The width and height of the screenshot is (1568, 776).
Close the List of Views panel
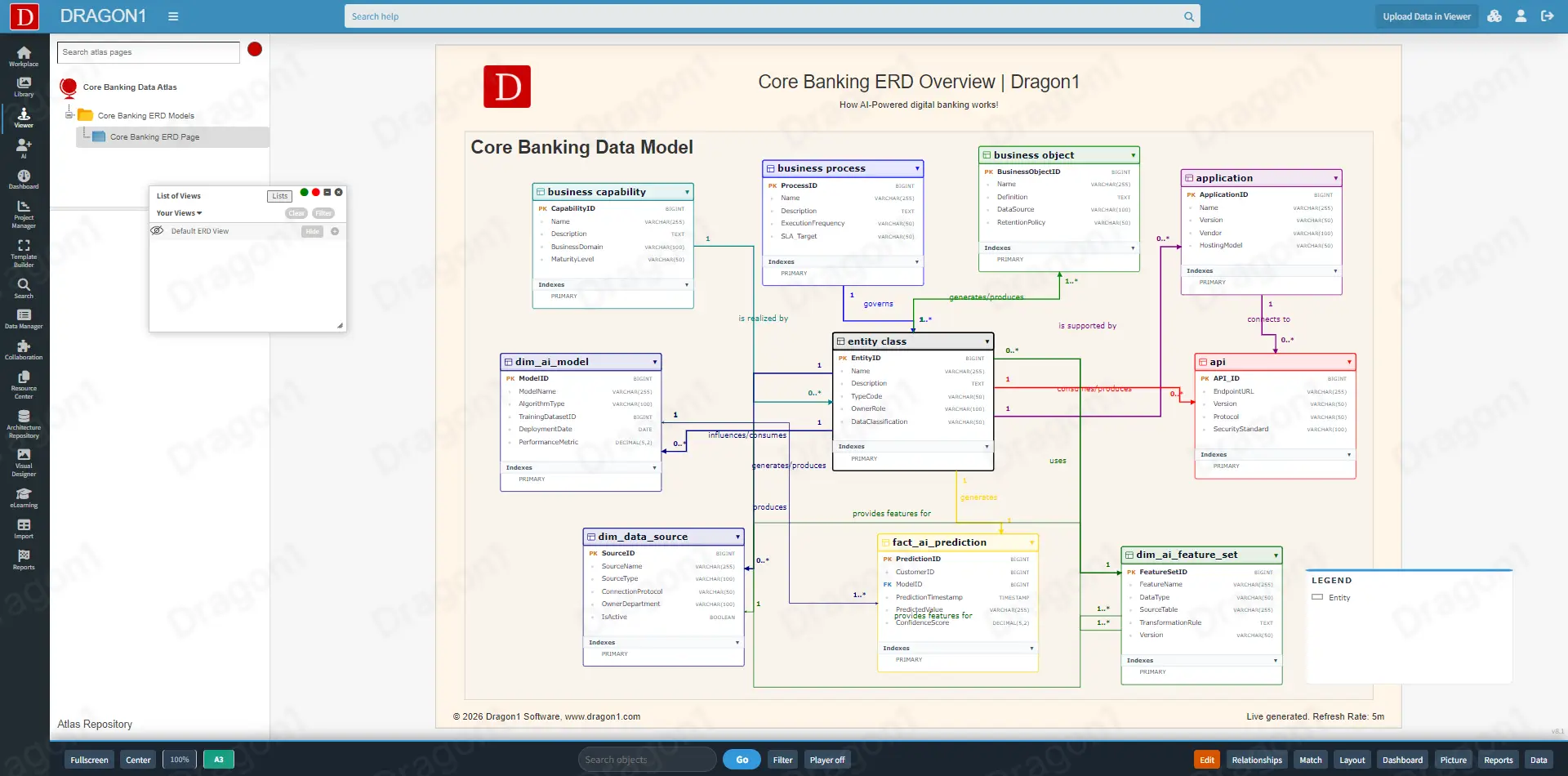click(x=339, y=192)
